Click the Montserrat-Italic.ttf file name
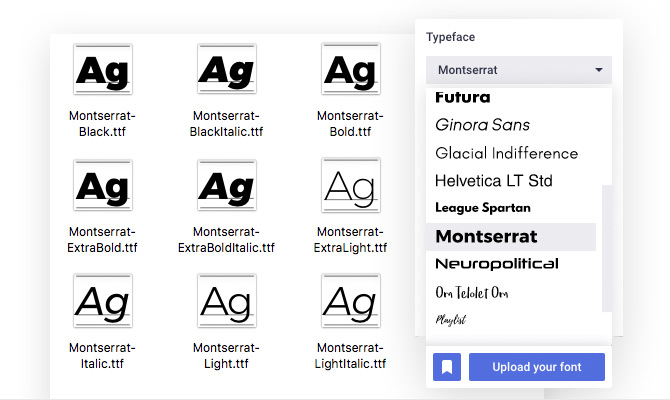 [103, 356]
